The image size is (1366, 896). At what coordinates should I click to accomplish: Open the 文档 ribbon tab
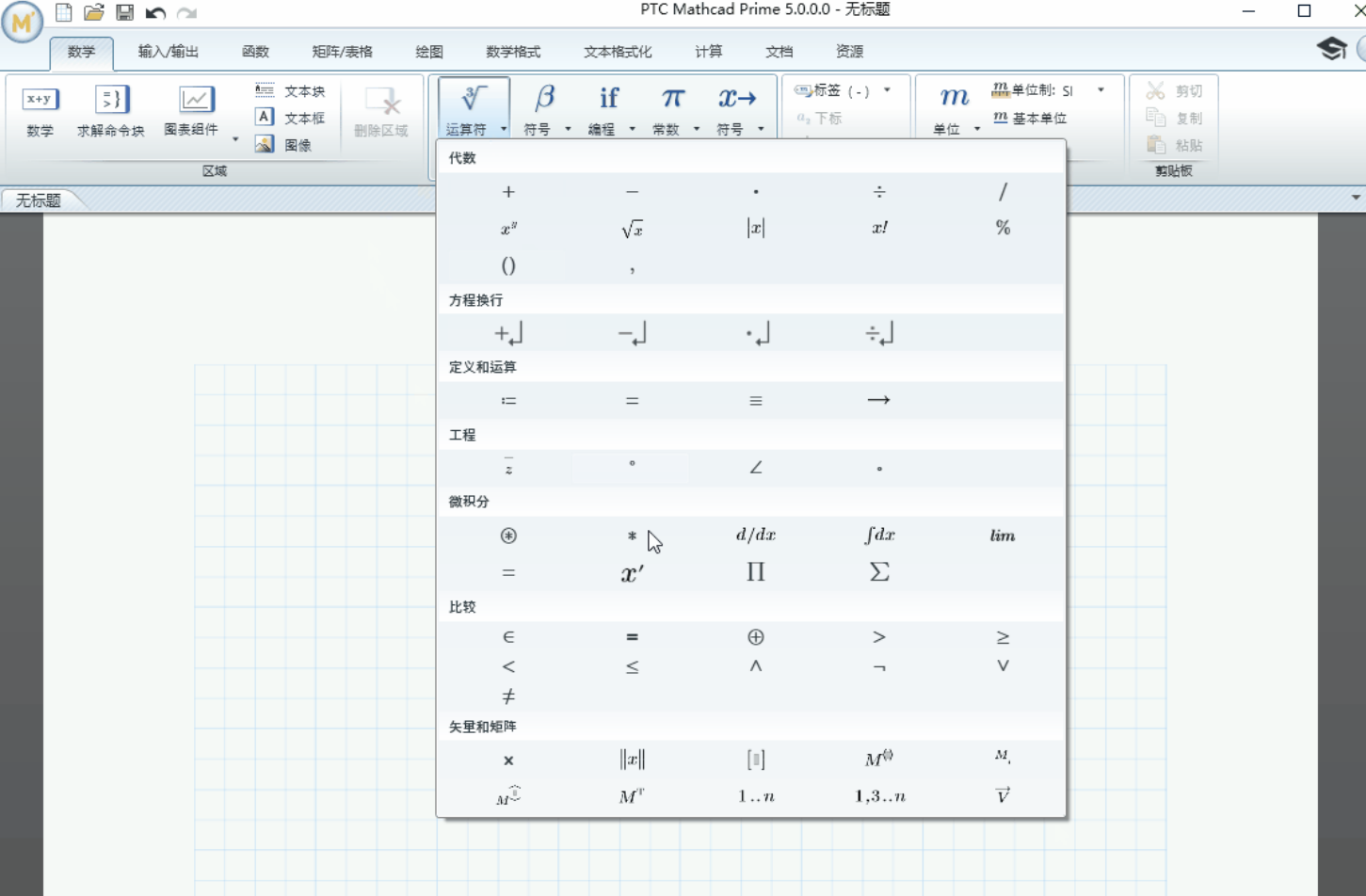779,52
